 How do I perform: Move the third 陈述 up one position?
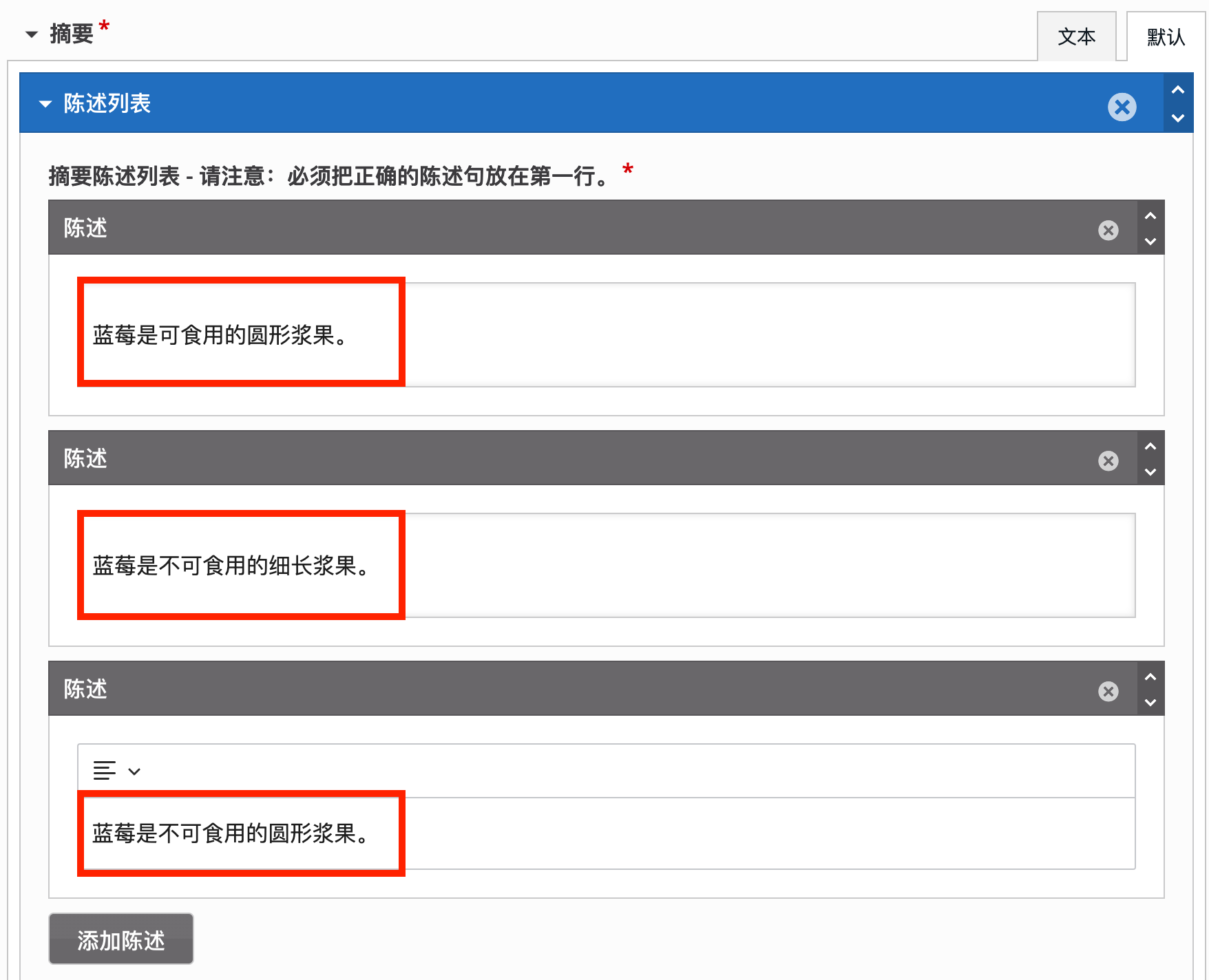pos(1150,677)
